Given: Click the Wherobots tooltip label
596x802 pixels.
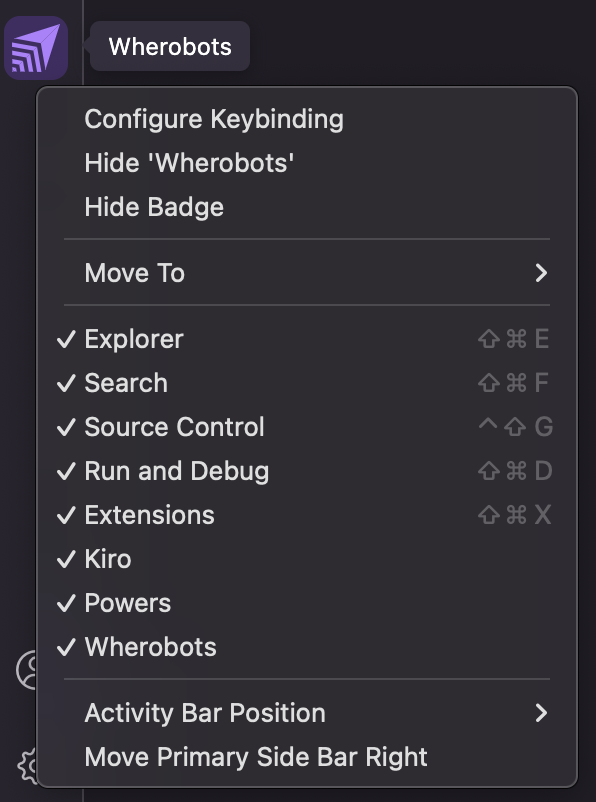Looking at the screenshot, I should pos(169,45).
